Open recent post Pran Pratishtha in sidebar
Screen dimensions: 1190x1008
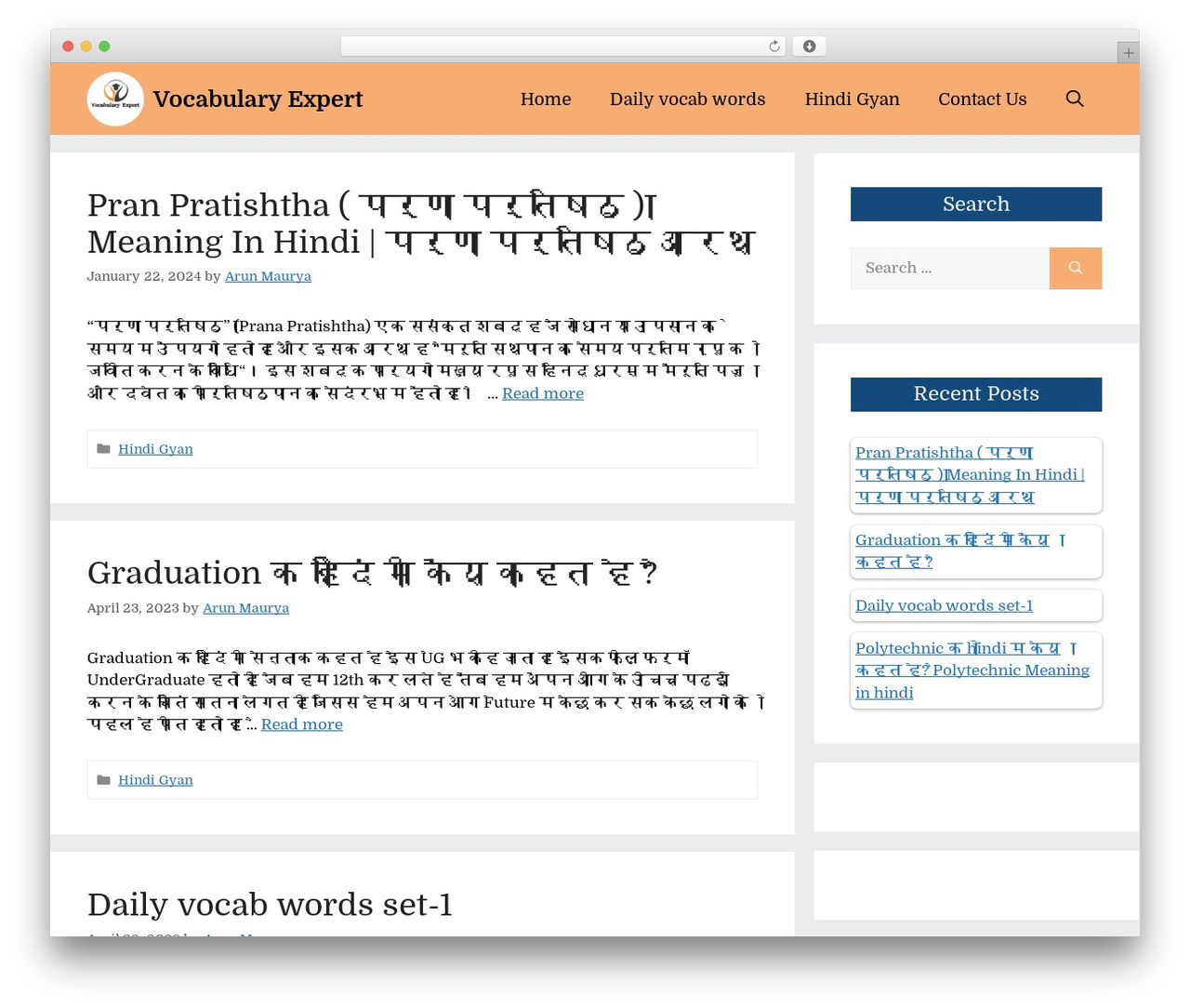click(x=970, y=475)
